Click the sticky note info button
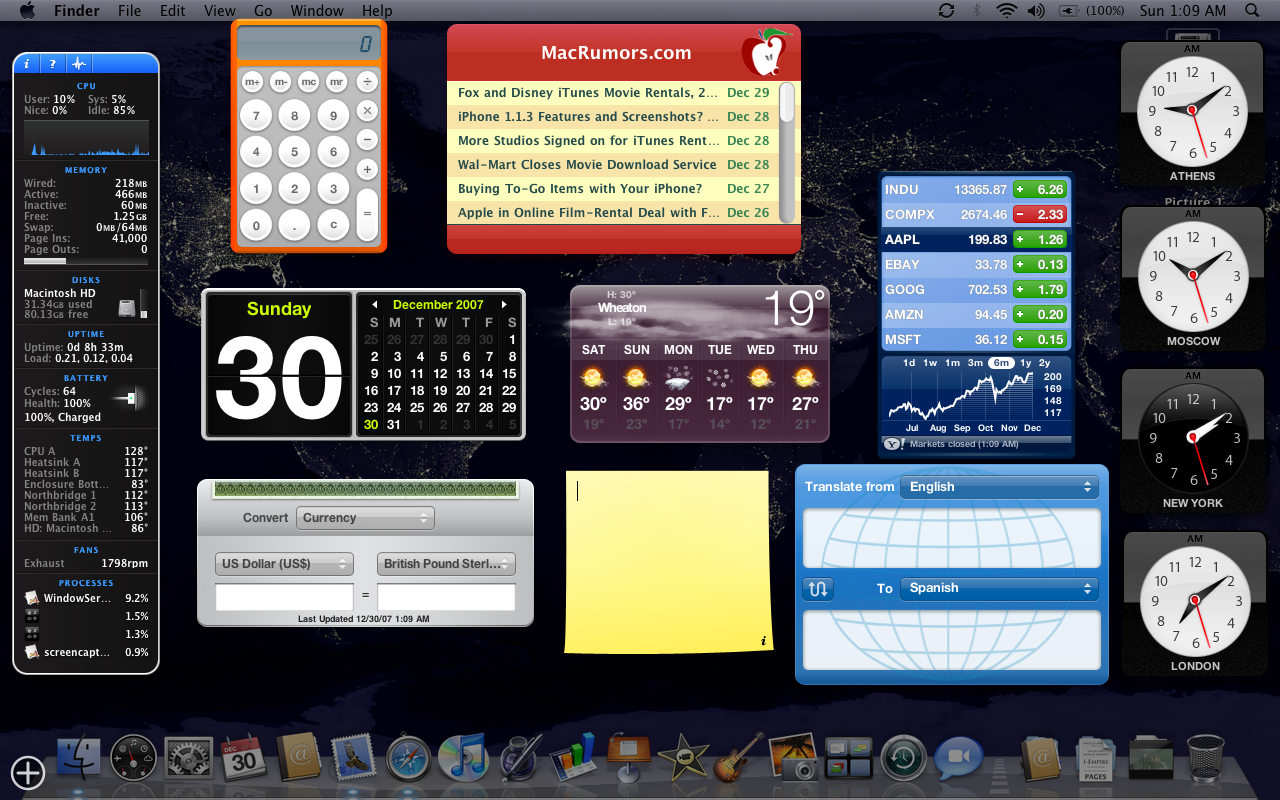The image size is (1280, 800). click(764, 641)
